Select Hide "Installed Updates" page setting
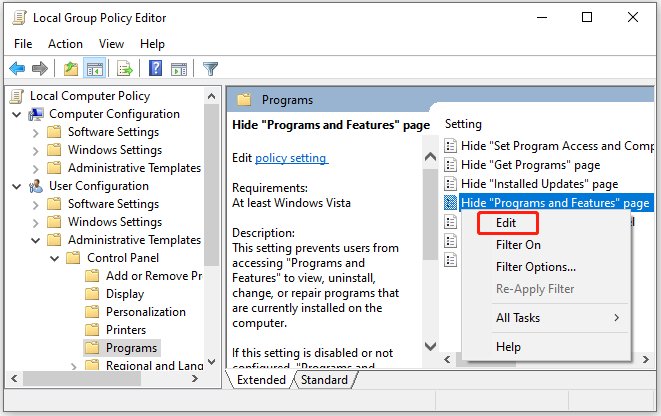This screenshot has height=416, width=661. pos(538,184)
